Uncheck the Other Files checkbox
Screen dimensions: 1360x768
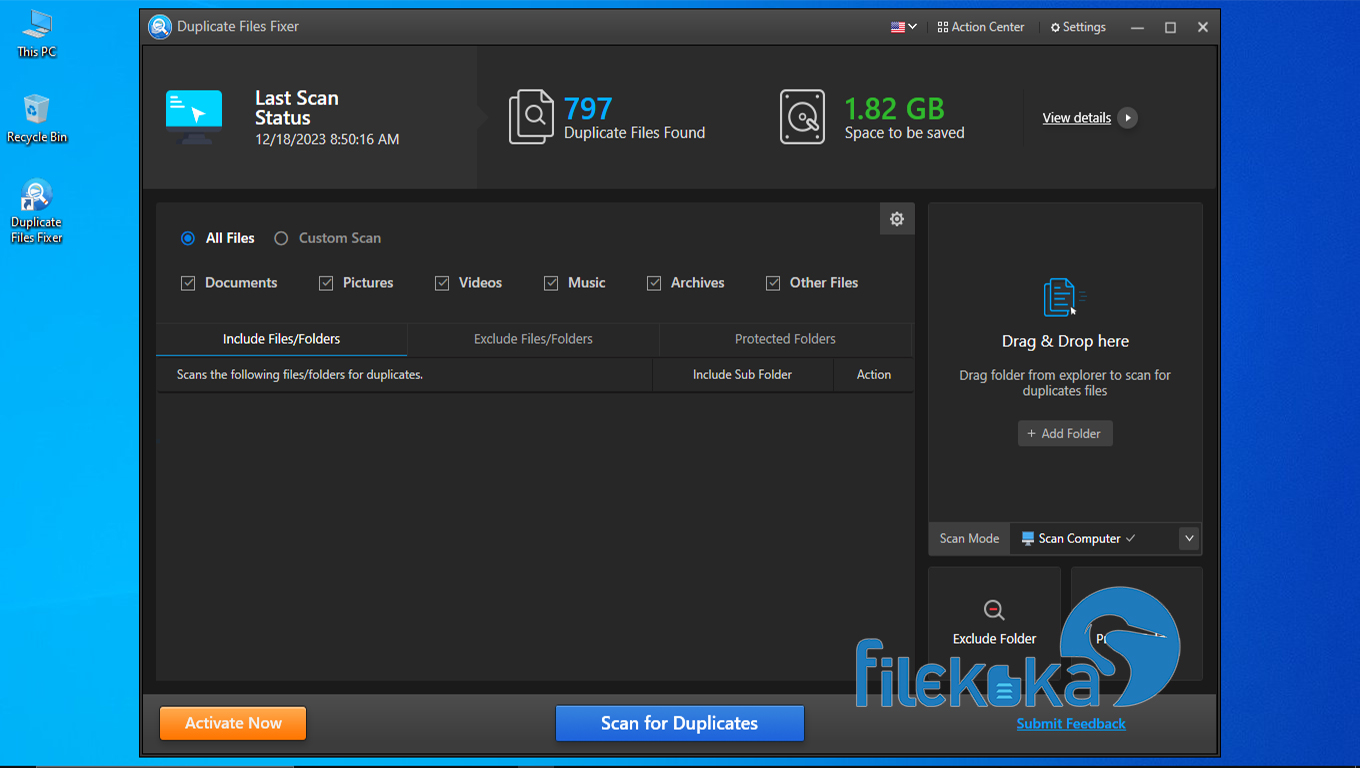pyautogui.click(x=773, y=283)
